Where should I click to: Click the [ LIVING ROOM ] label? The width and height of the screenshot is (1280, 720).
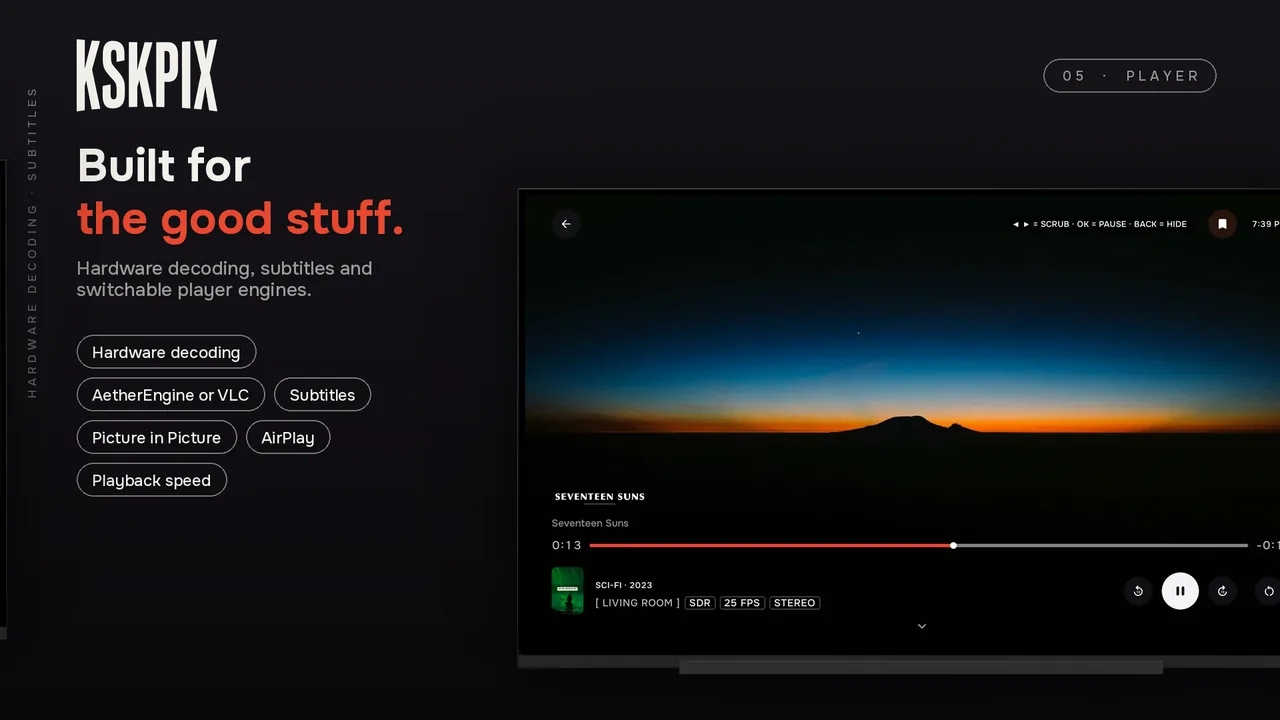[638, 603]
